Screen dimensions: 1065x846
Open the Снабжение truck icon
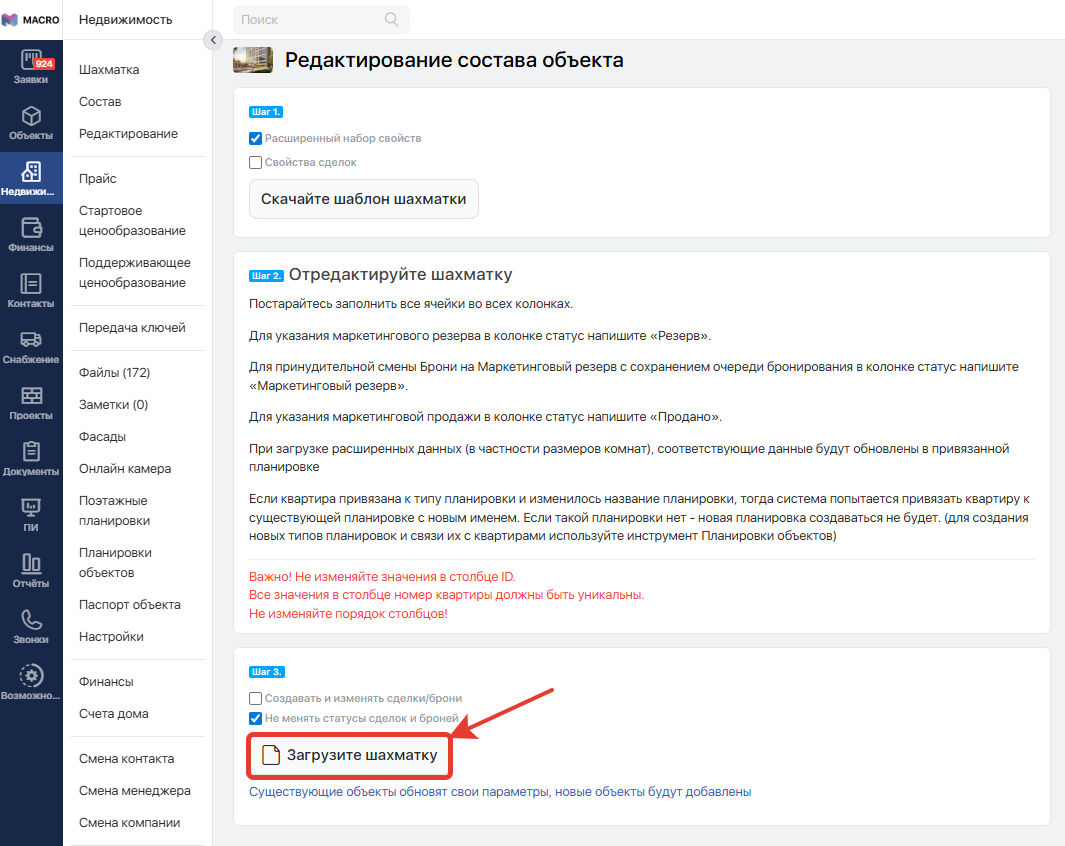click(31, 341)
